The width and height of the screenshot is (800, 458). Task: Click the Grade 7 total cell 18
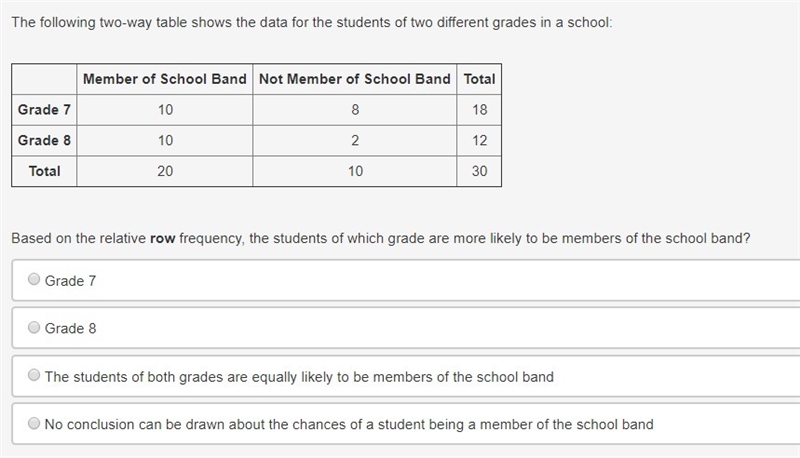[479, 110]
